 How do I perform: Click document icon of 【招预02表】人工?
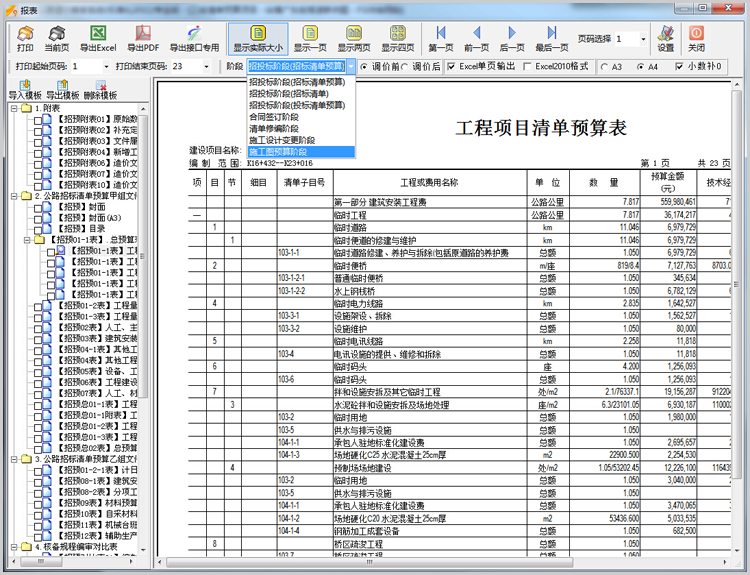46,327
